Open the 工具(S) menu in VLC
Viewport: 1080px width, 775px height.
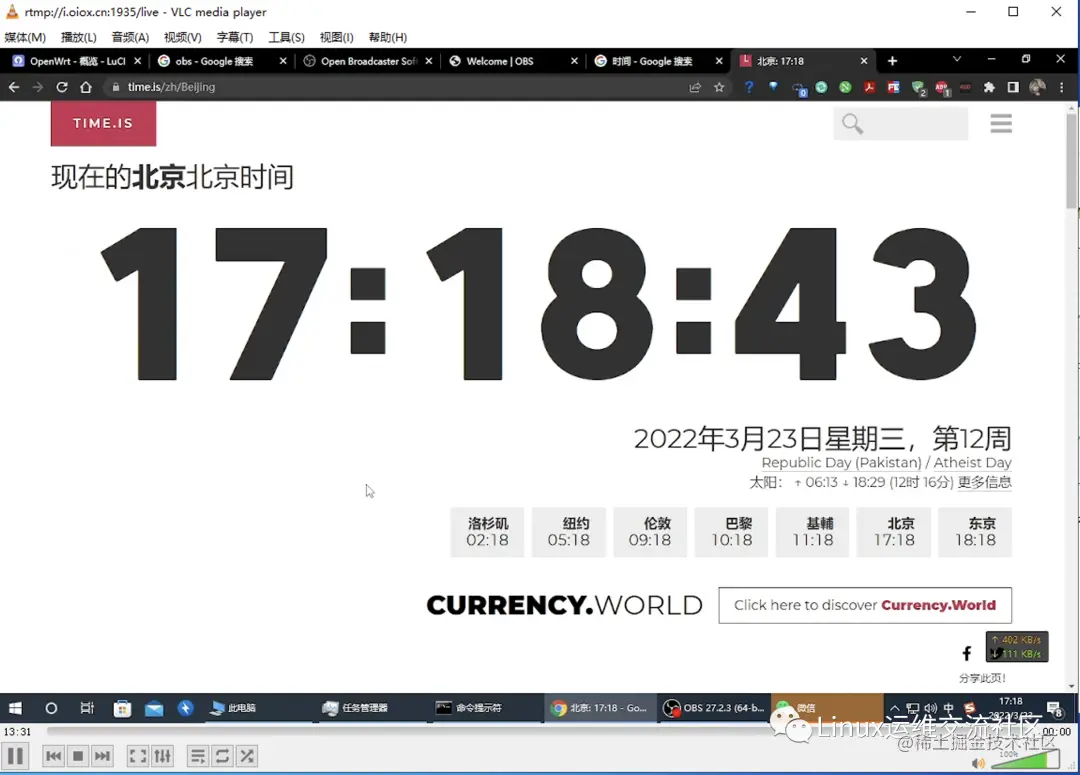pyautogui.click(x=286, y=37)
